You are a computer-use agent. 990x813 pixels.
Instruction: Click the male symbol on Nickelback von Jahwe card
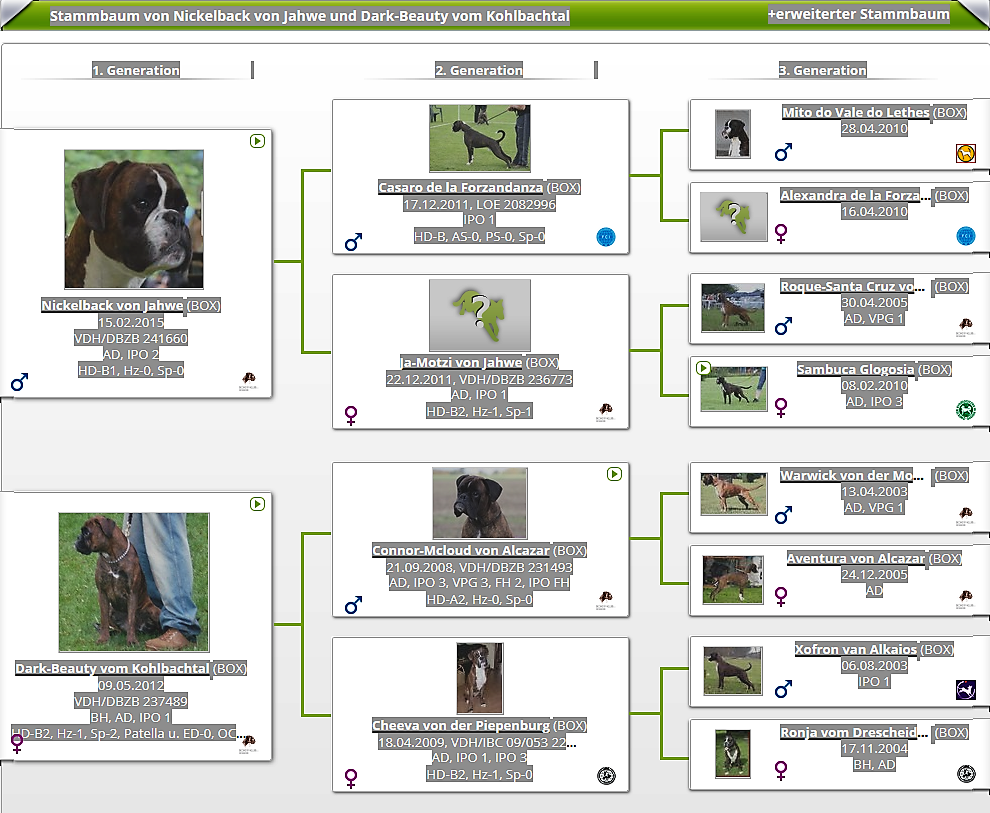tap(19, 382)
